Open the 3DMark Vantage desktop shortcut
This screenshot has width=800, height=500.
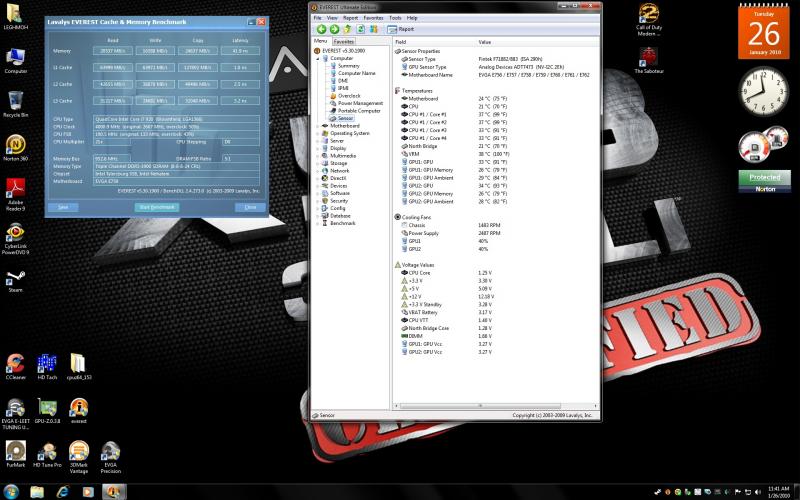79,457
